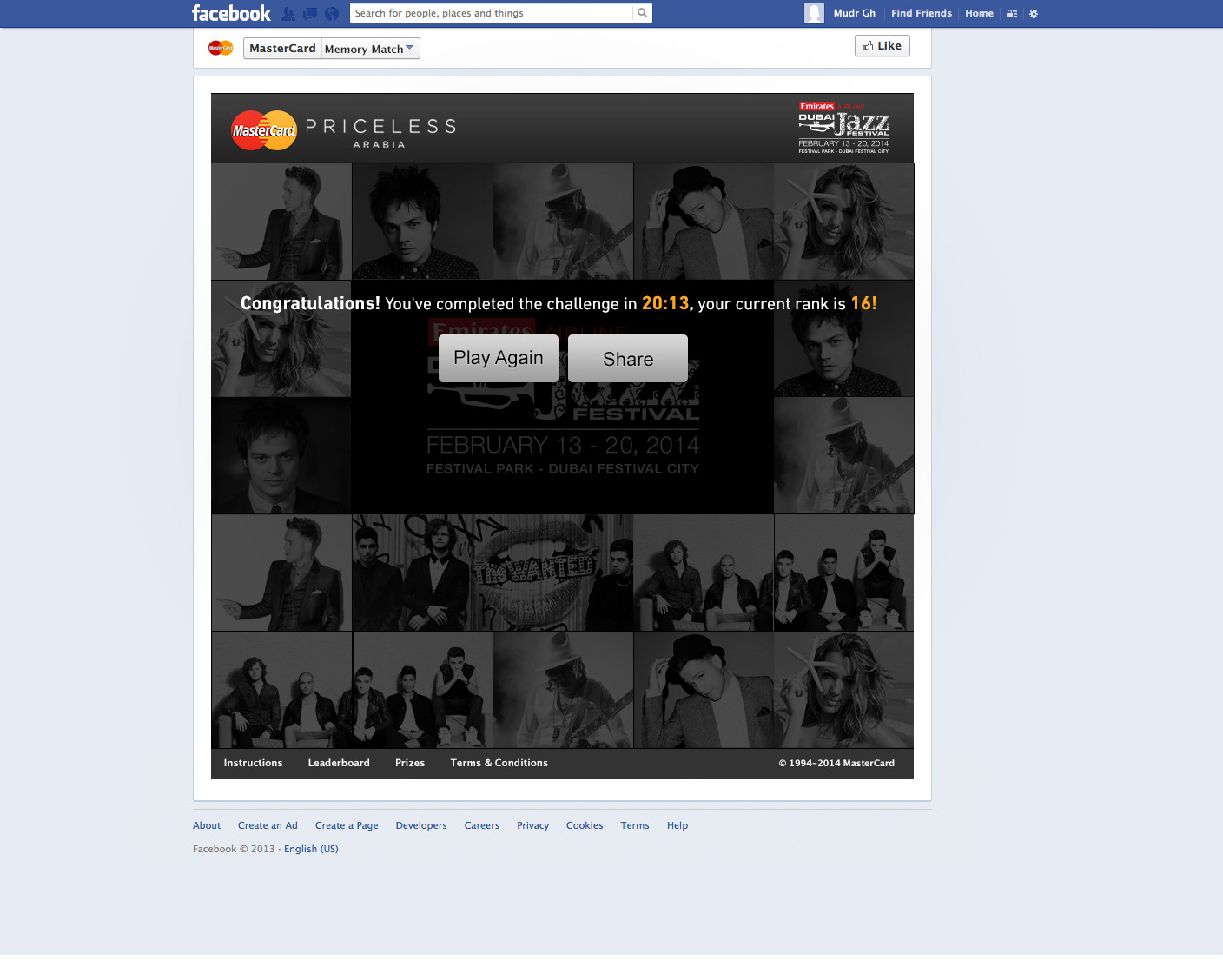The width and height of the screenshot is (1223, 980).
Task: Open the Privacy footer link
Action: [x=532, y=825]
